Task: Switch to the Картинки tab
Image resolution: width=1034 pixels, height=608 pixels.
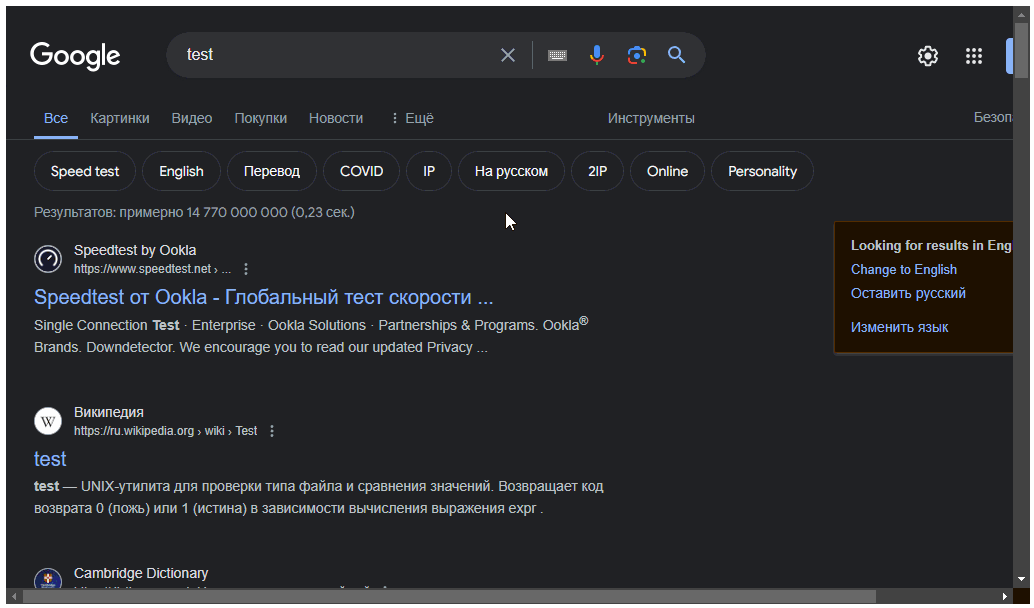Action: click(120, 118)
